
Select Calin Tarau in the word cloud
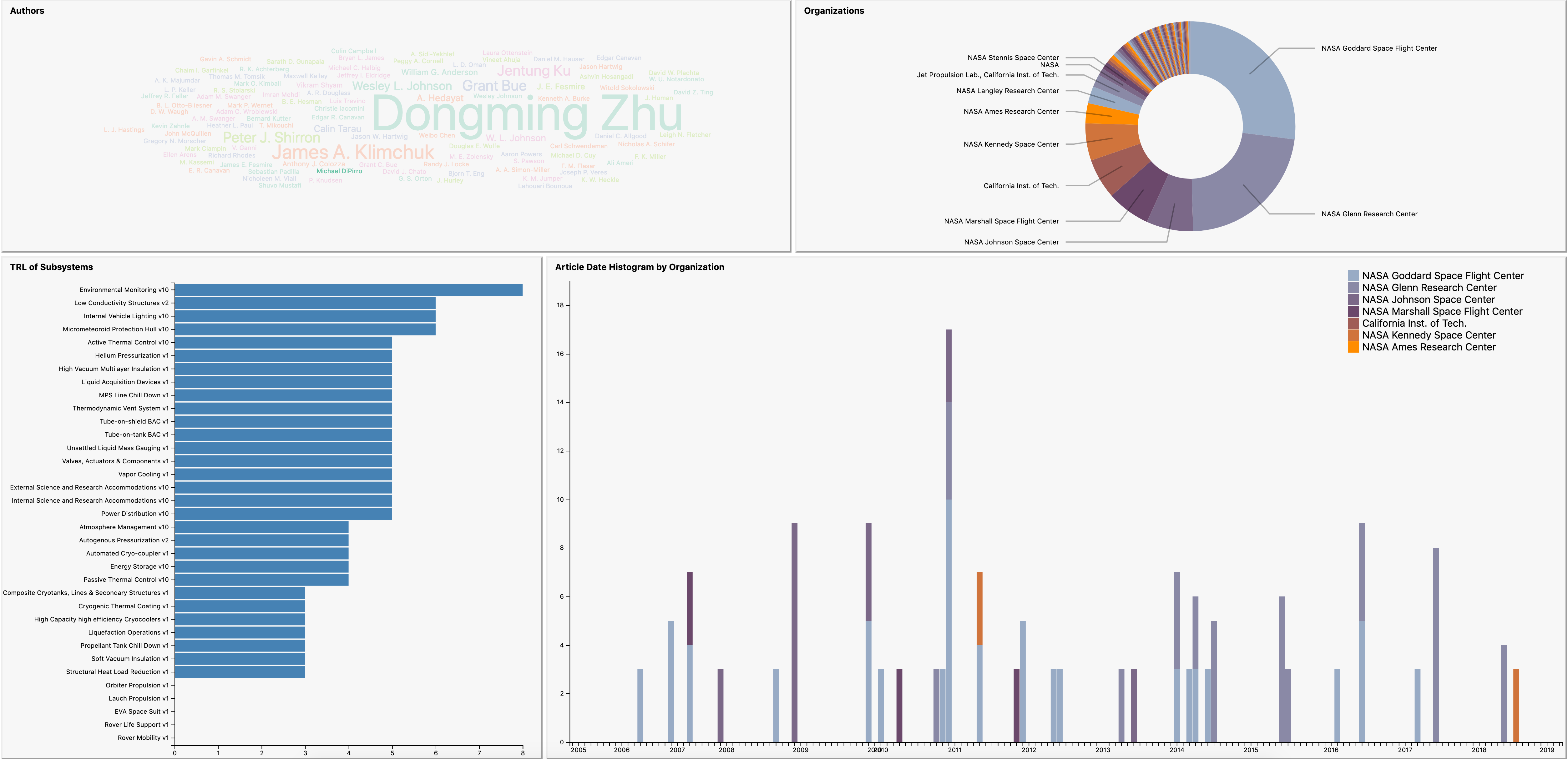click(x=337, y=129)
